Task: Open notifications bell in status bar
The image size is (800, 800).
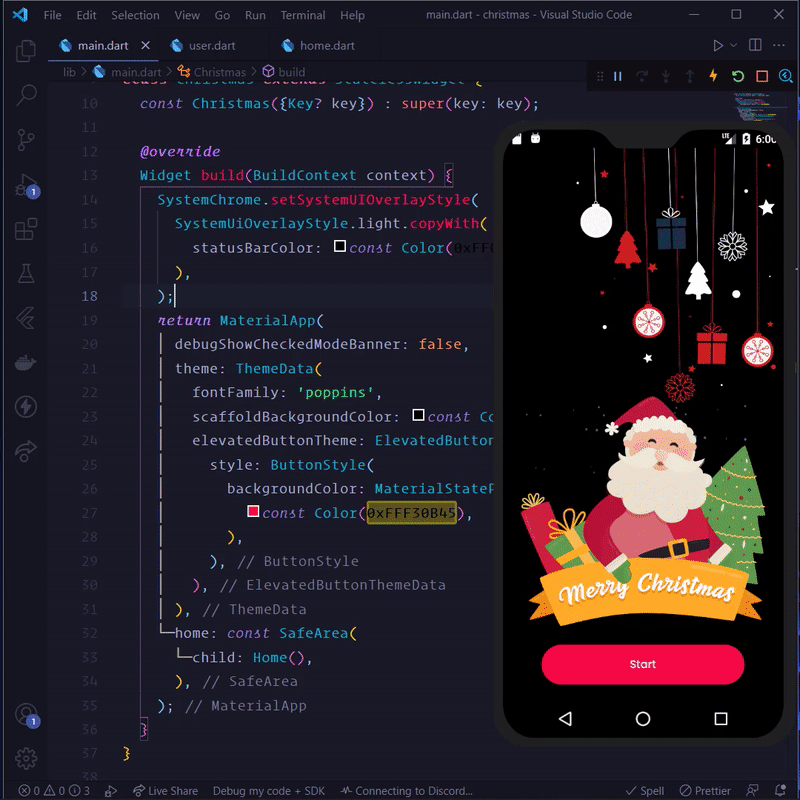Action: (780, 790)
